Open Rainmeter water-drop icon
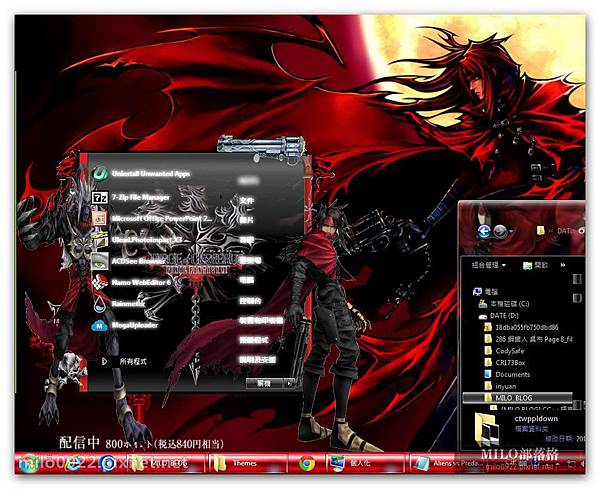 (100, 304)
